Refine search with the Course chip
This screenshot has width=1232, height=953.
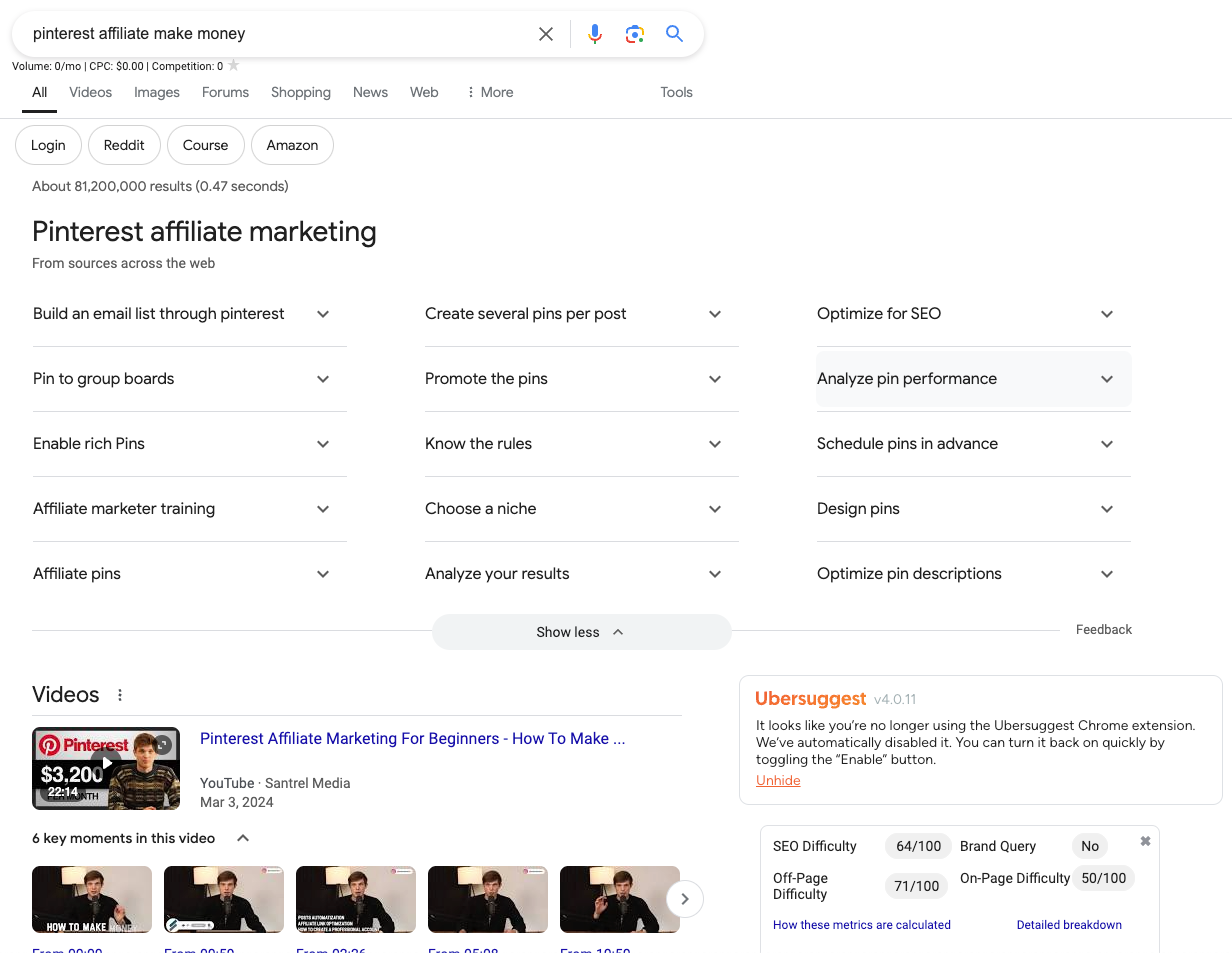point(206,145)
